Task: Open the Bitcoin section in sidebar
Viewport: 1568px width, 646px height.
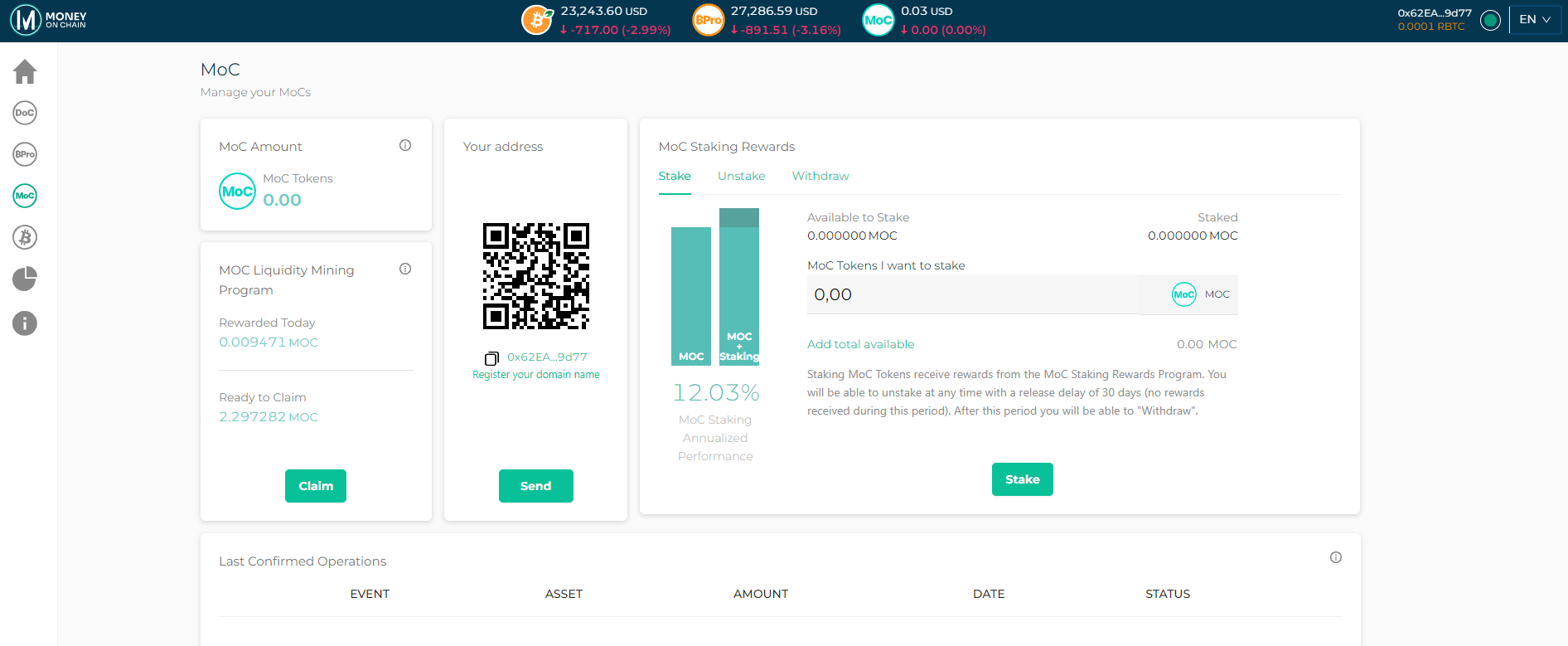Action: coord(25,237)
